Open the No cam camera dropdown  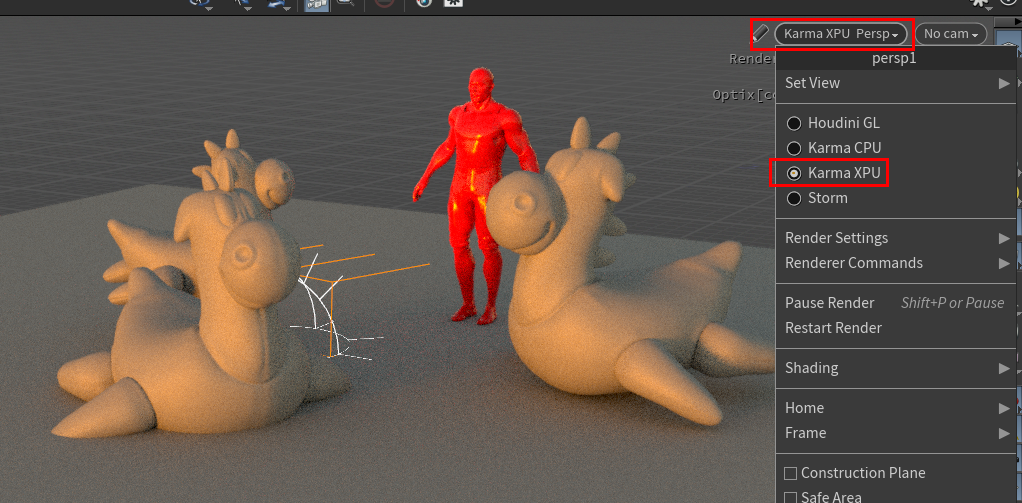tap(951, 34)
